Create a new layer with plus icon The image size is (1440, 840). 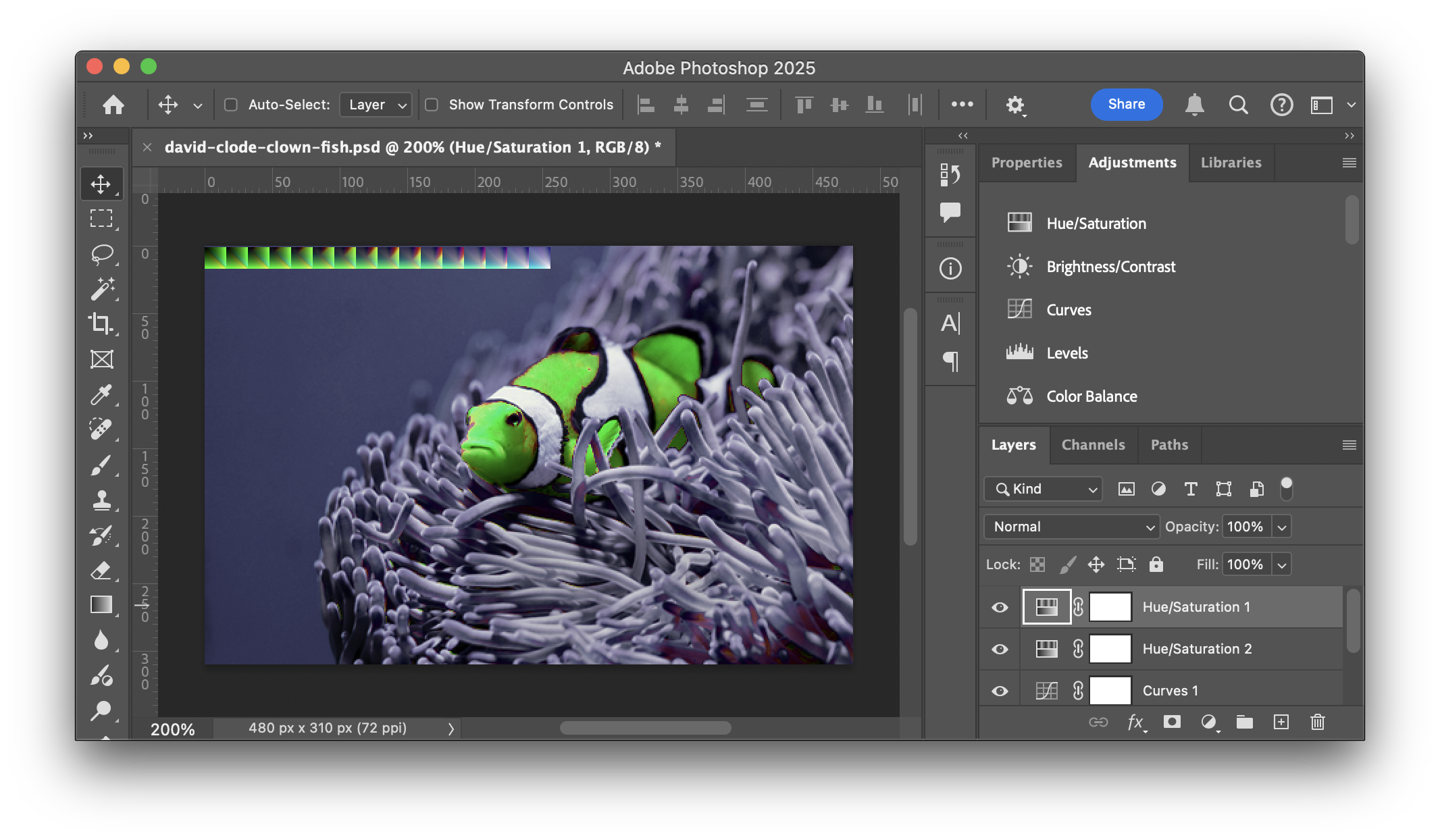pos(1281,722)
